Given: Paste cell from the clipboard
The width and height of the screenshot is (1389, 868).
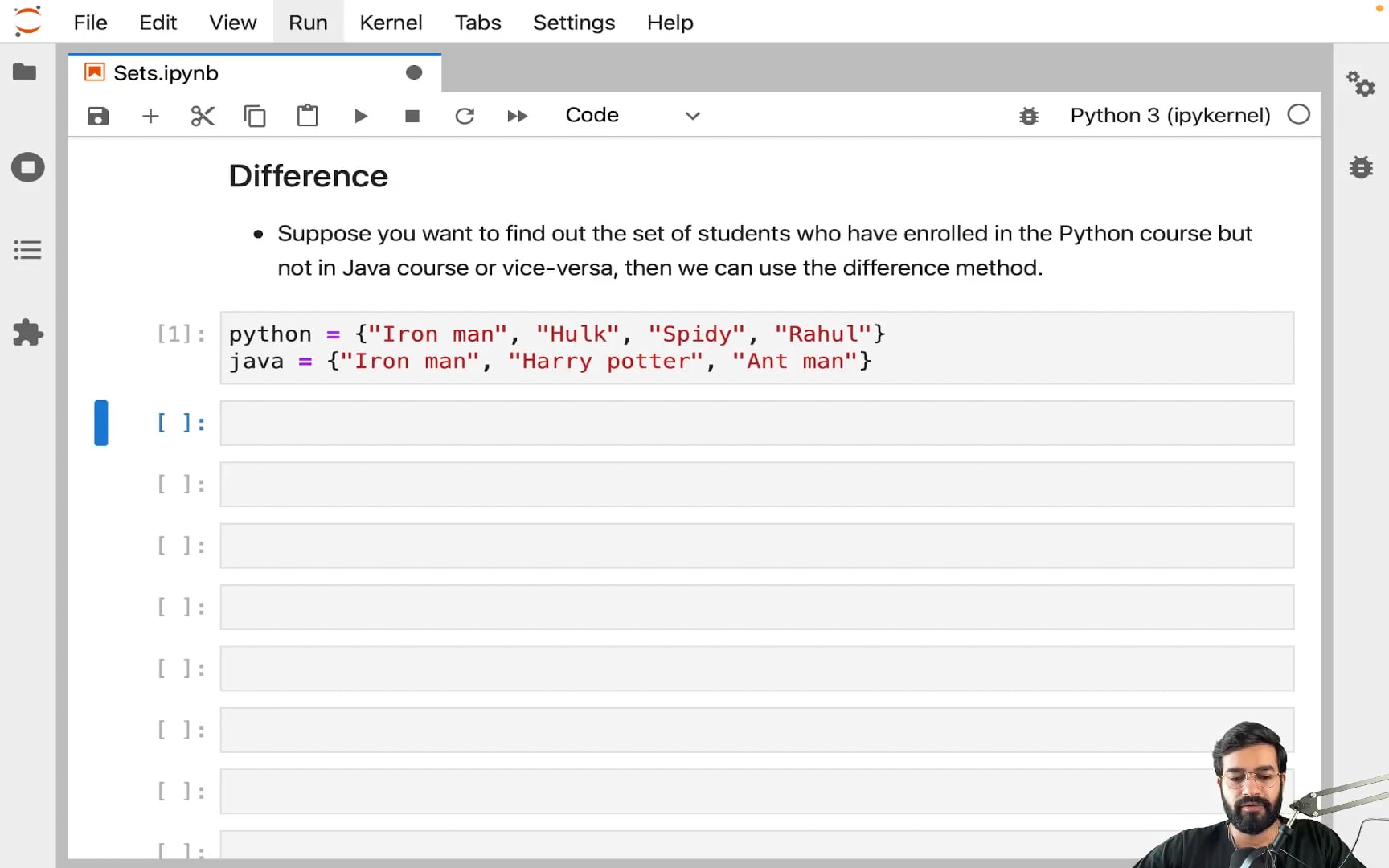Looking at the screenshot, I should [x=307, y=117].
